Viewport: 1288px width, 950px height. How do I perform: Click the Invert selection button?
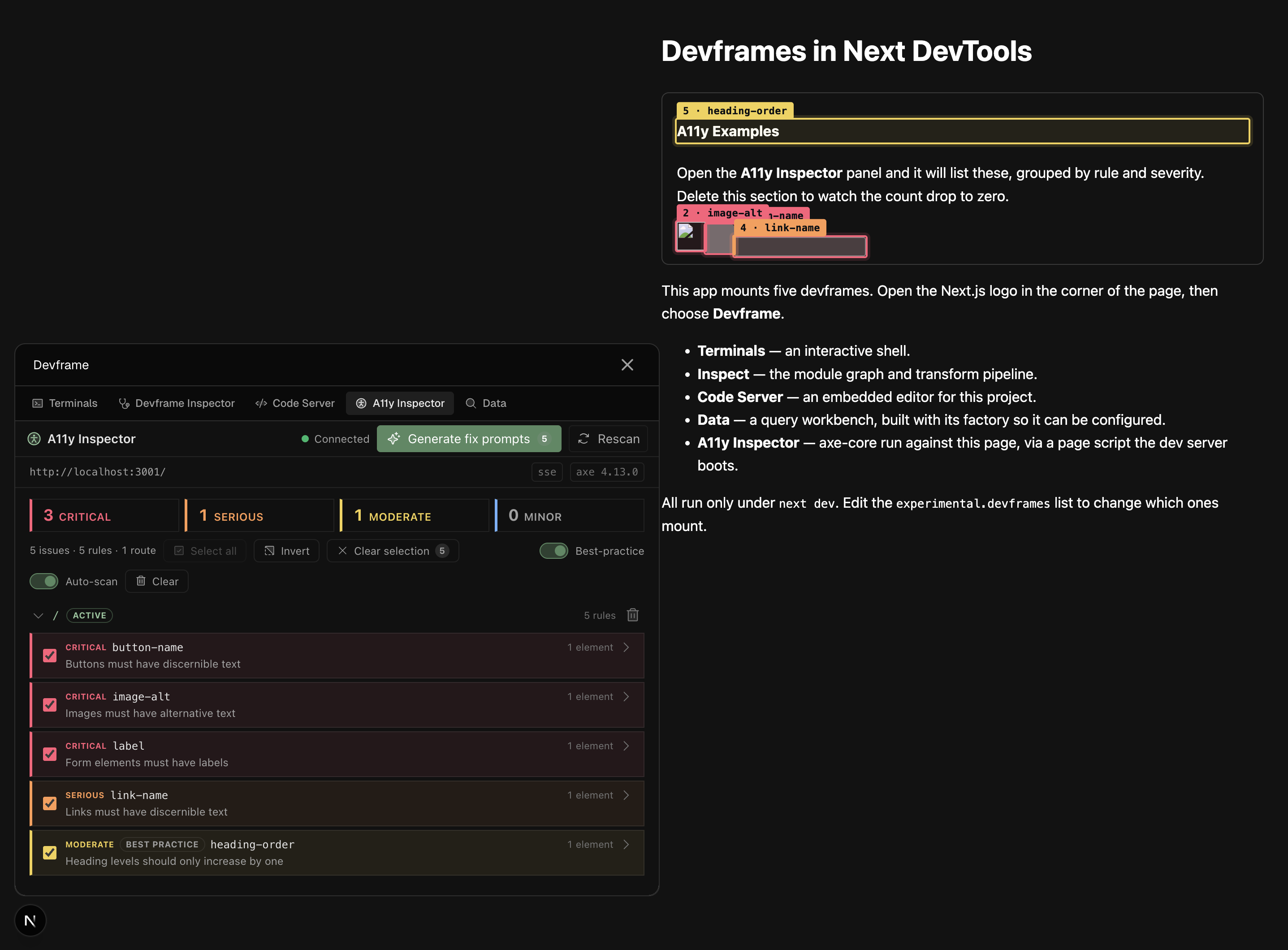(x=286, y=551)
